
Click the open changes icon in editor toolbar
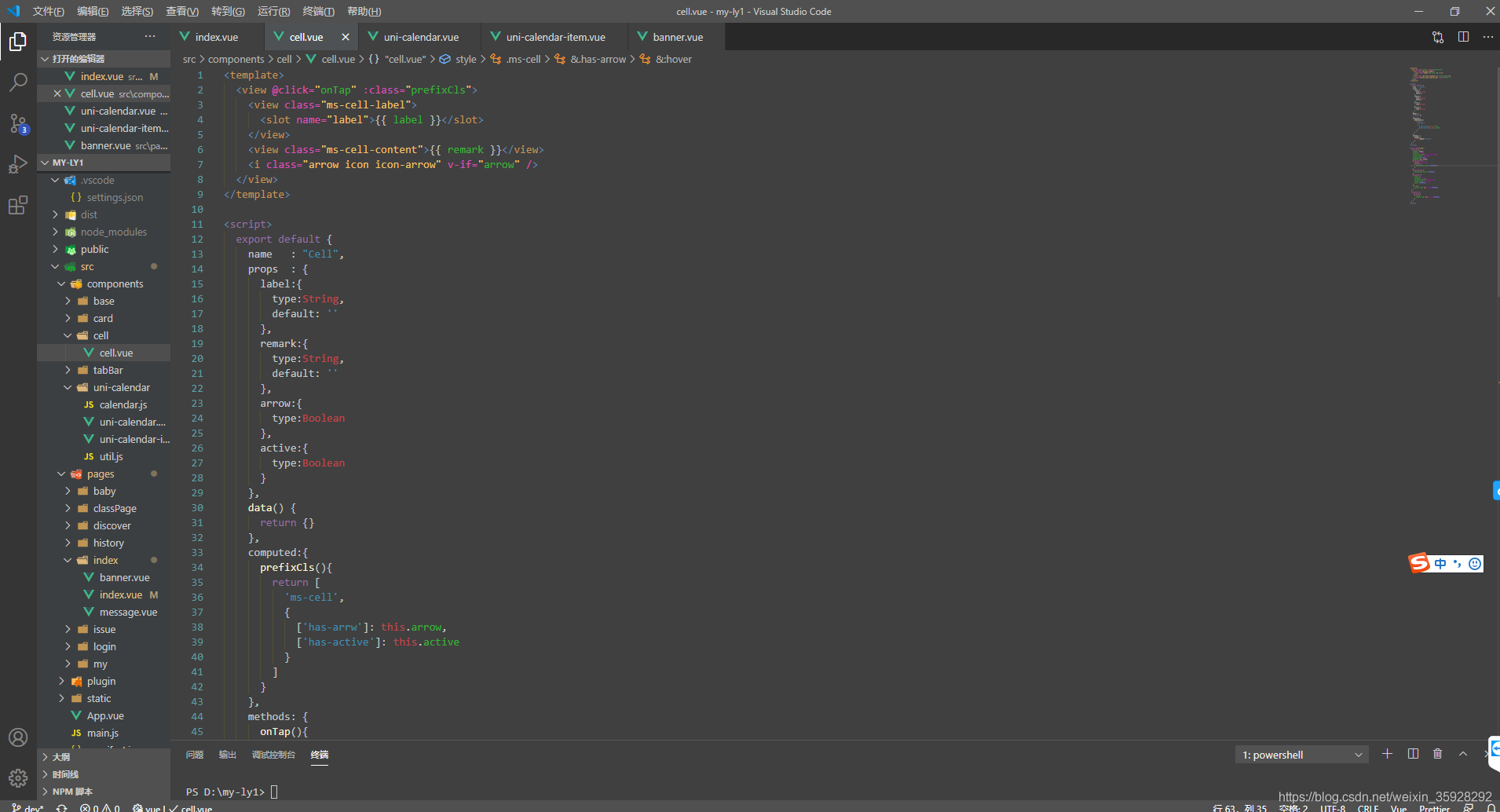(x=1438, y=37)
